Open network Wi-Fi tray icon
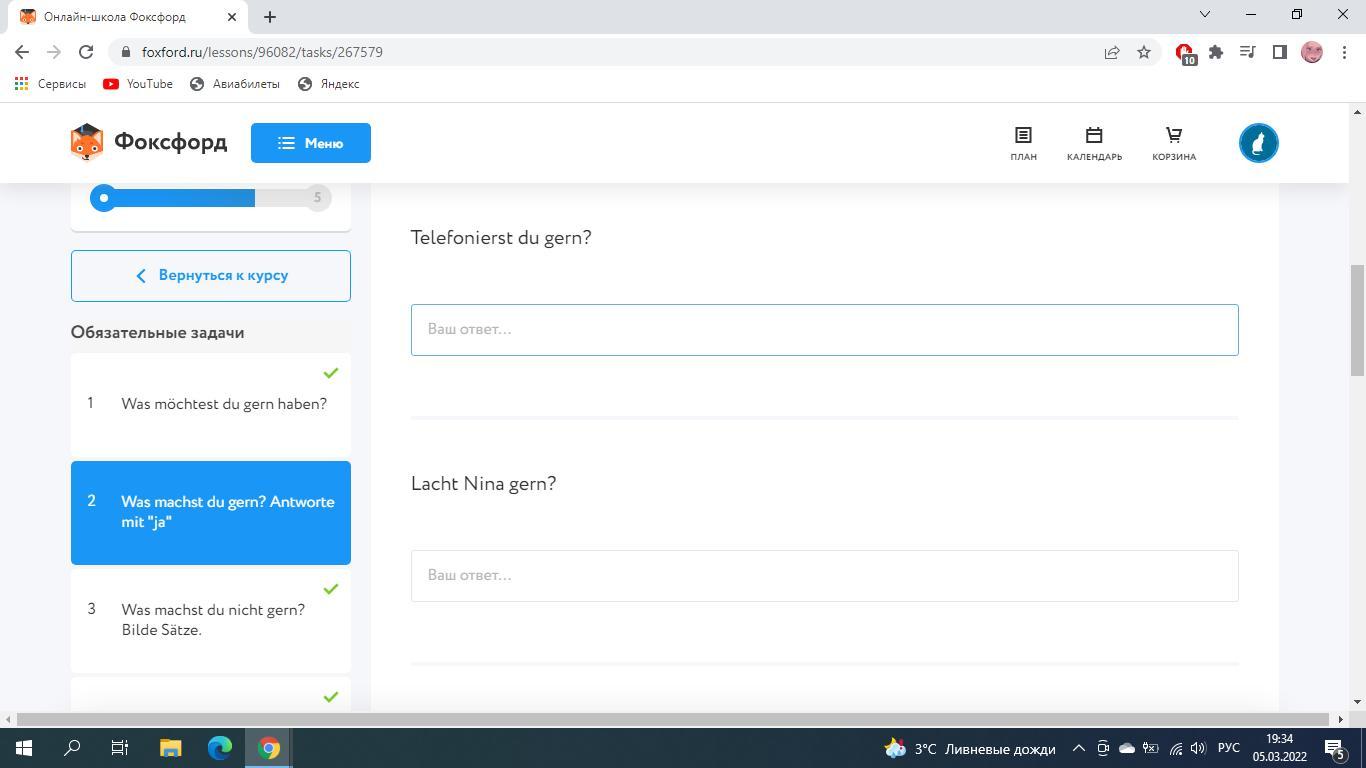This screenshot has height=768, width=1366. [1175, 748]
